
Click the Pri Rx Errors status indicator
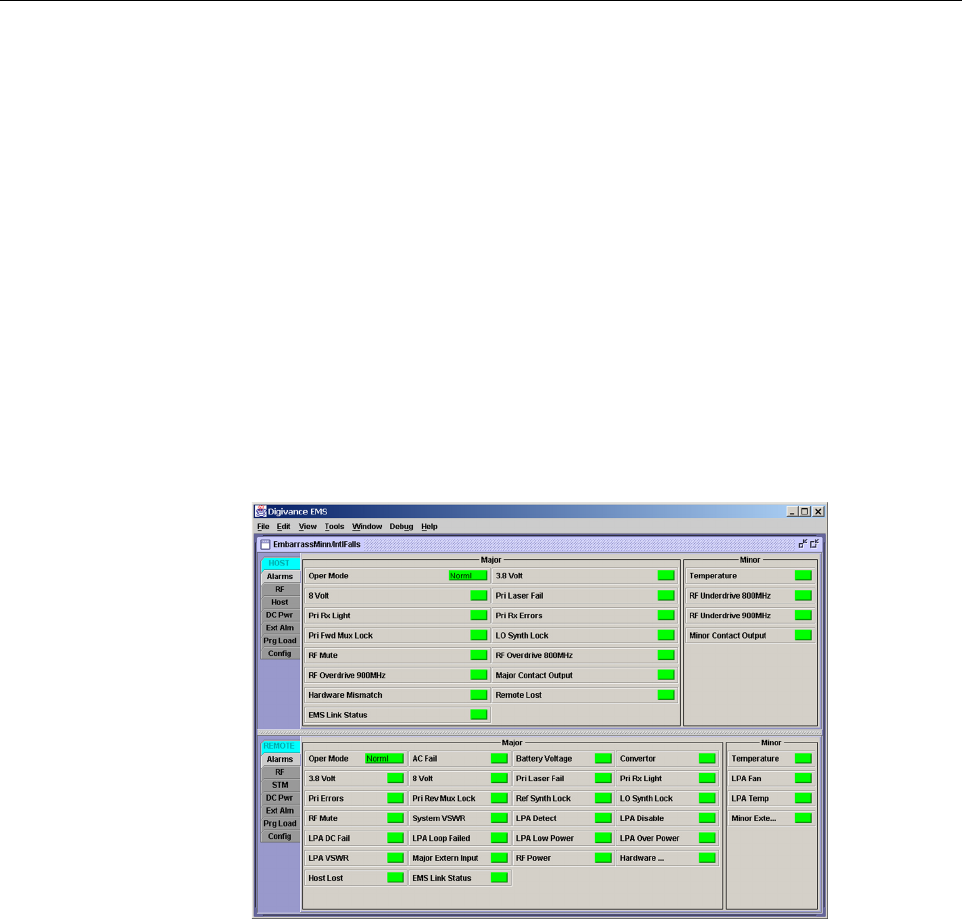click(x=666, y=615)
